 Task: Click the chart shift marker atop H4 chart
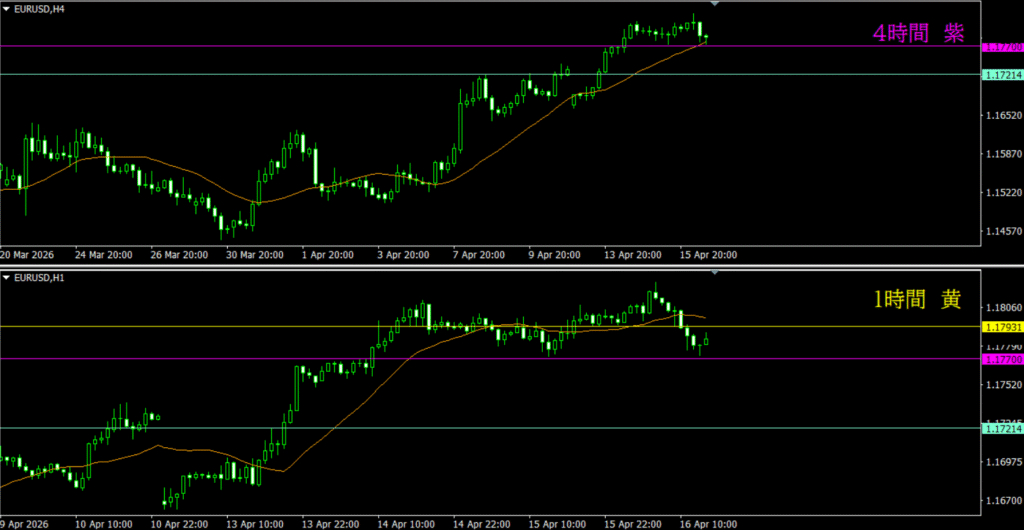[x=713, y=4]
